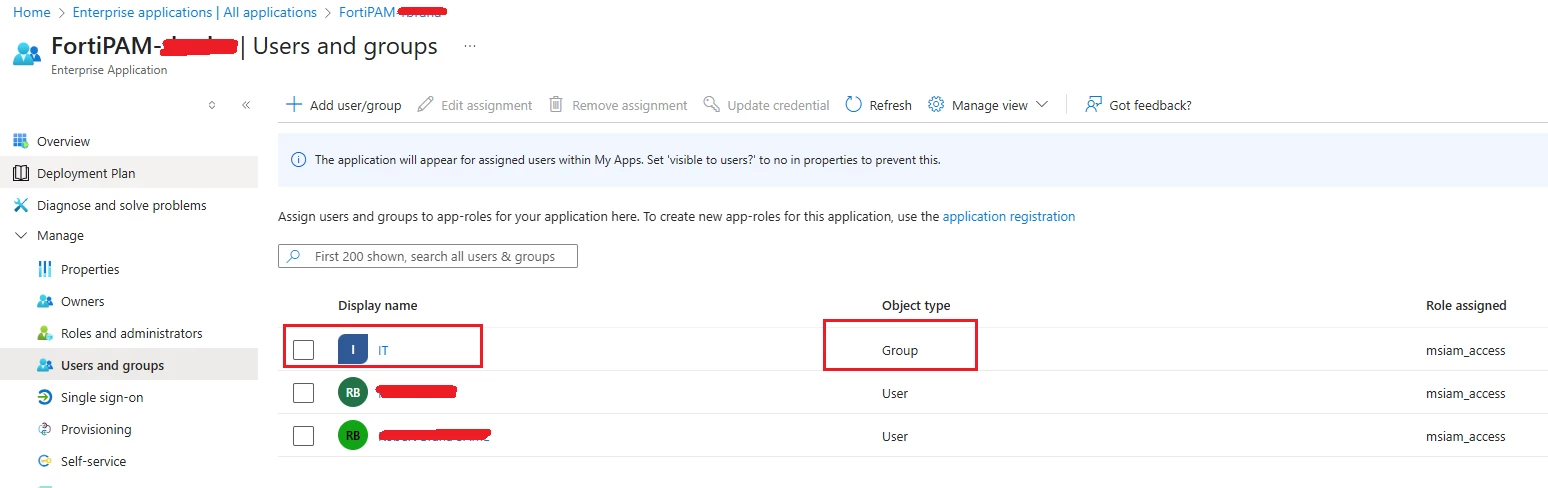Click the Add user/group plus icon
This screenshot has height=488, width=1548.
pos(294,104)
